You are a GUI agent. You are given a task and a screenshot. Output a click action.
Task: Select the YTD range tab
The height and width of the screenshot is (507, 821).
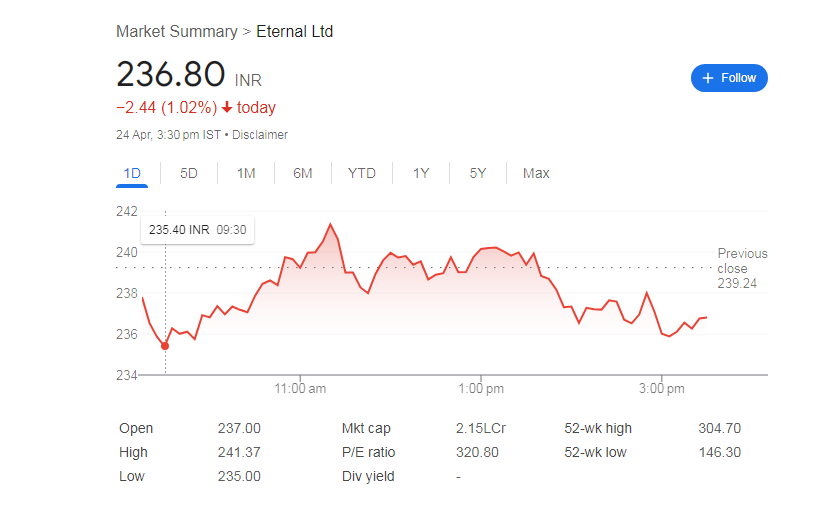[x=362, y=173]
